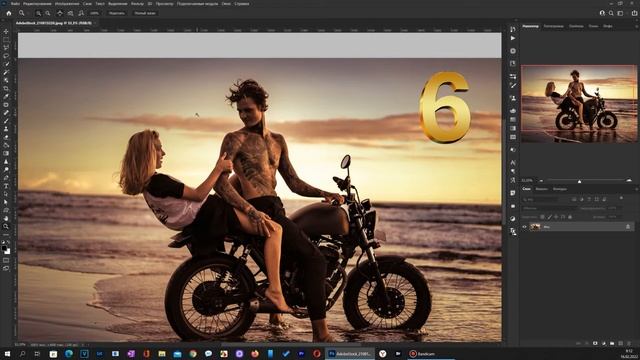Click the 100% button in options bar
Viewport: 640px width, 360px height.
click(94, 13)
